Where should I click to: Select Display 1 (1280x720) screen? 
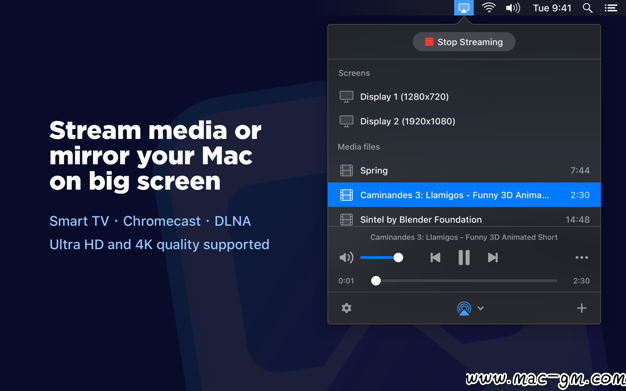tap(464, 97)
